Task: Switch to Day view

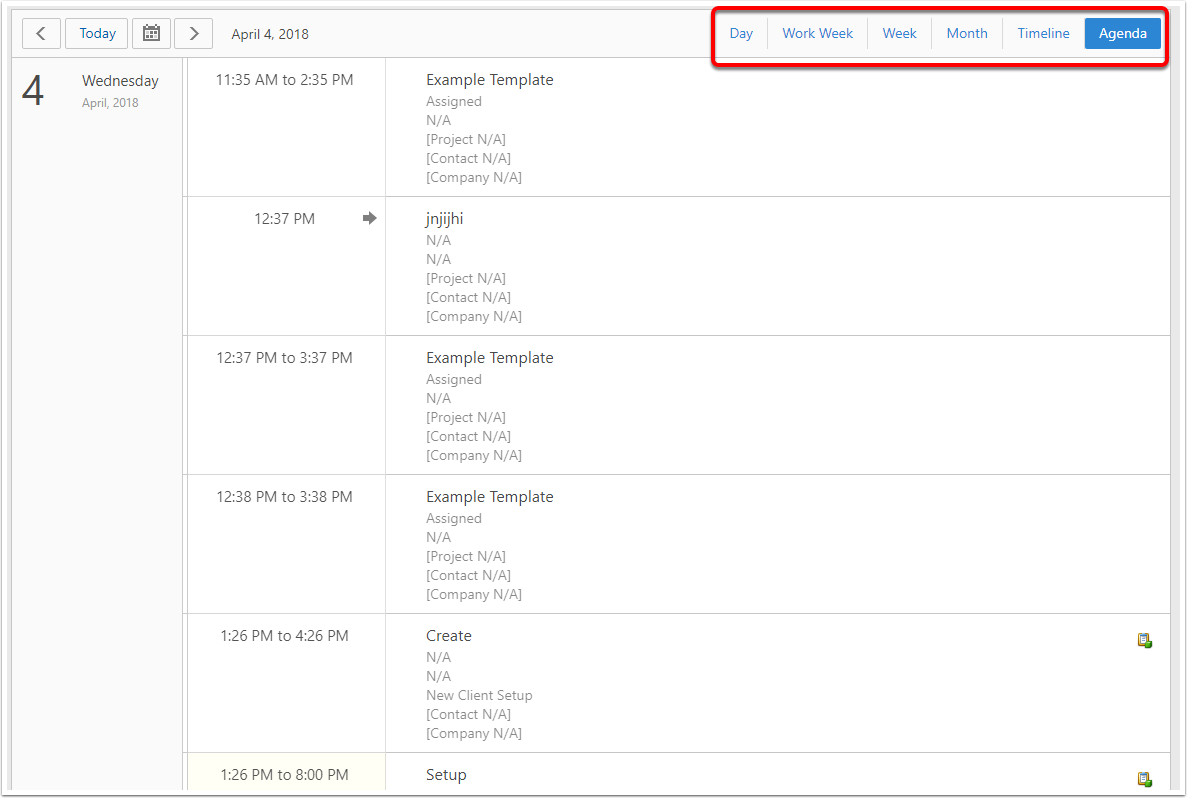Action: [741, 33]
